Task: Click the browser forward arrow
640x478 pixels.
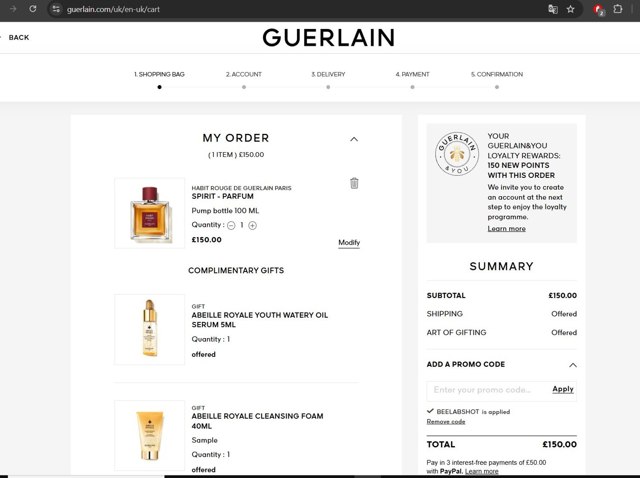Action: [13, 9]
